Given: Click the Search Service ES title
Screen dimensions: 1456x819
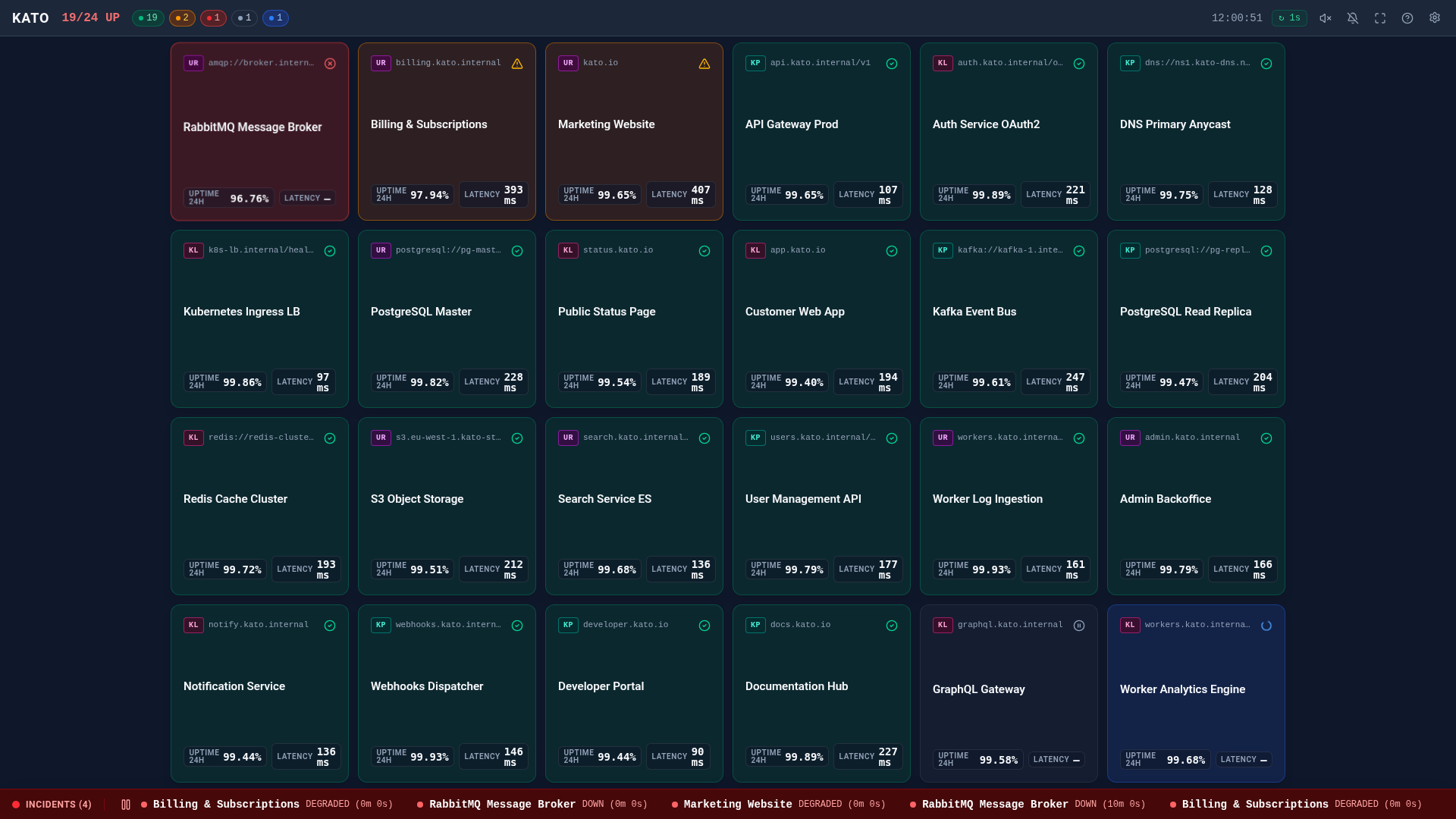Looking at the screenshot, I should (604, 499).
